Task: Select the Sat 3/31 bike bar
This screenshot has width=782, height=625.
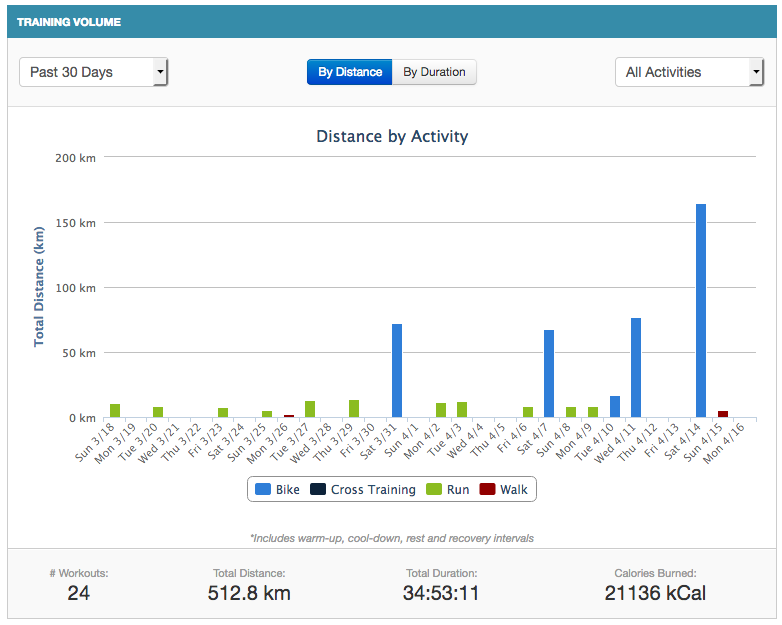Action: [397, 370]
